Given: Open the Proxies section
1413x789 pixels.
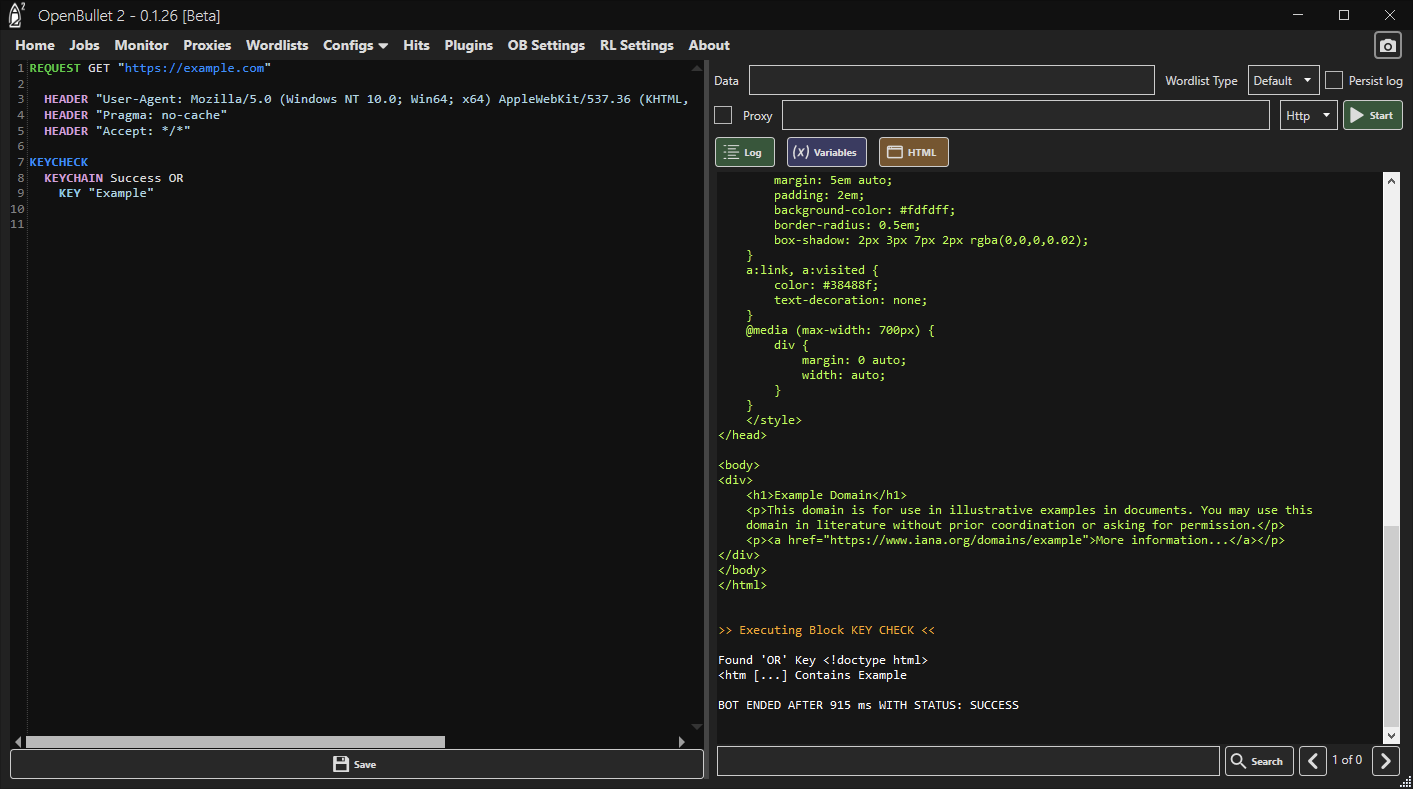Looking at the screenshot, I should (x=207, y=45).
